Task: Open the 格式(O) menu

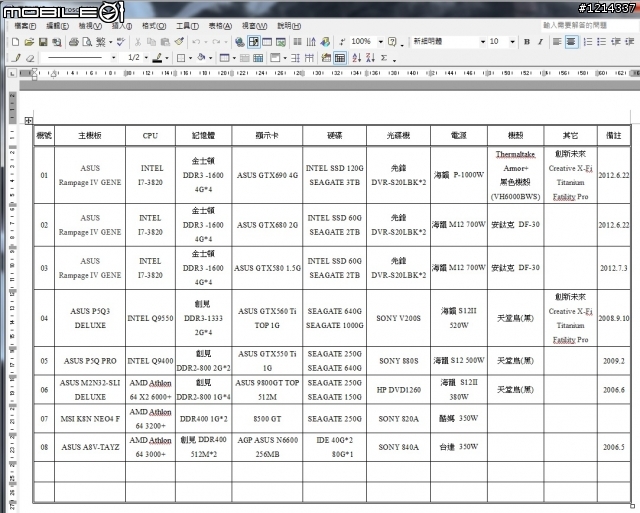Action: (x=154, y=26)
